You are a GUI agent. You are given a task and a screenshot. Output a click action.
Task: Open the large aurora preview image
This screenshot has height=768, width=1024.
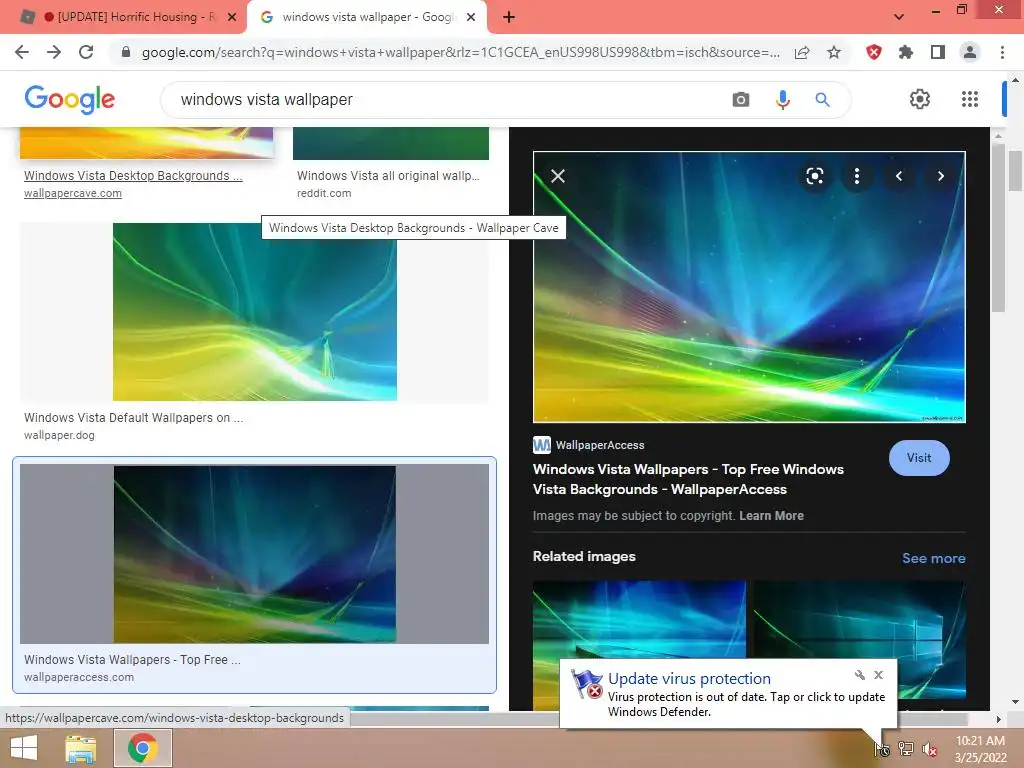click(x=749, y=287)
